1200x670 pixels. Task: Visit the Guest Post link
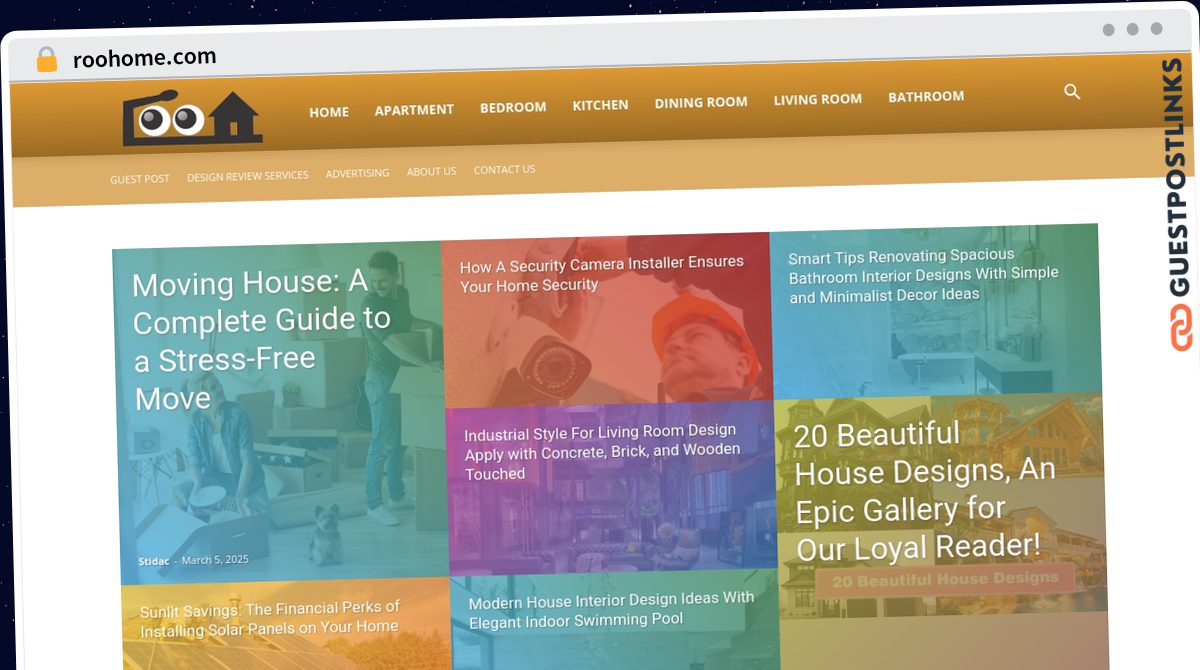[x=140, y=179]
